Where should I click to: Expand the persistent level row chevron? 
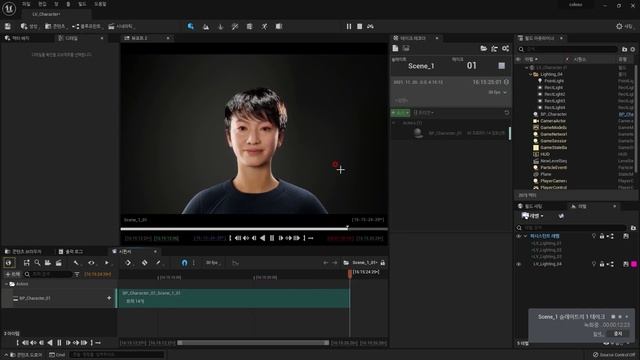525,236
